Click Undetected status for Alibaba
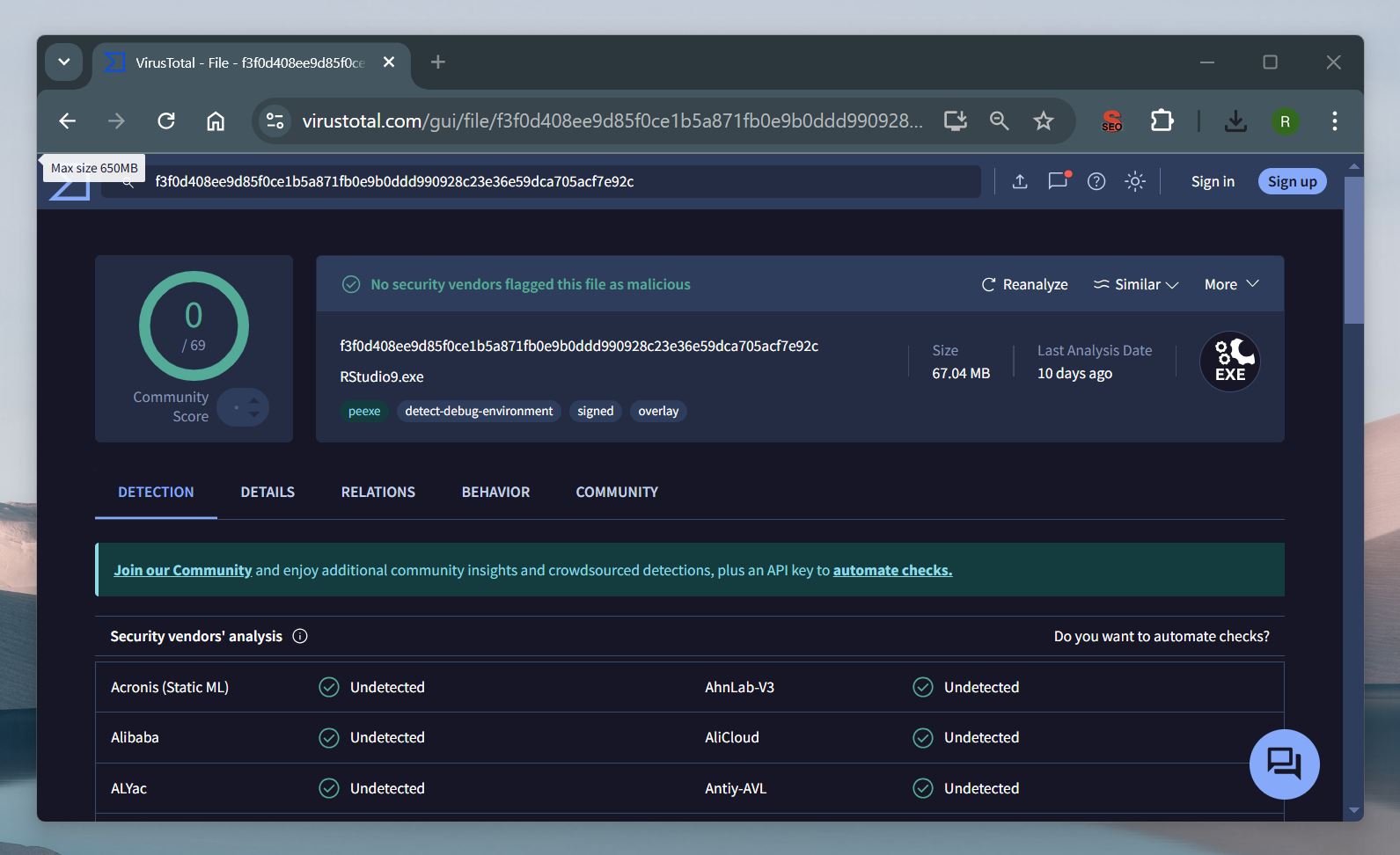 [x=387, y=737]
